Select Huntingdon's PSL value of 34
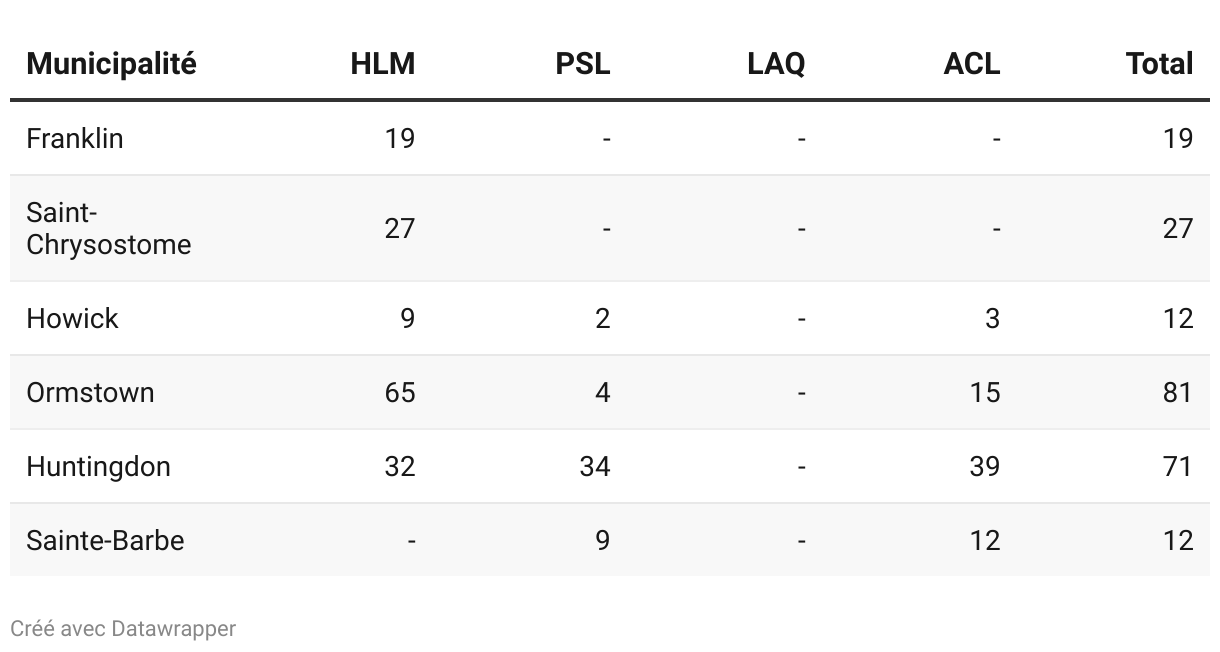This screenshot has width=1220, height=652. coord(595,466)
